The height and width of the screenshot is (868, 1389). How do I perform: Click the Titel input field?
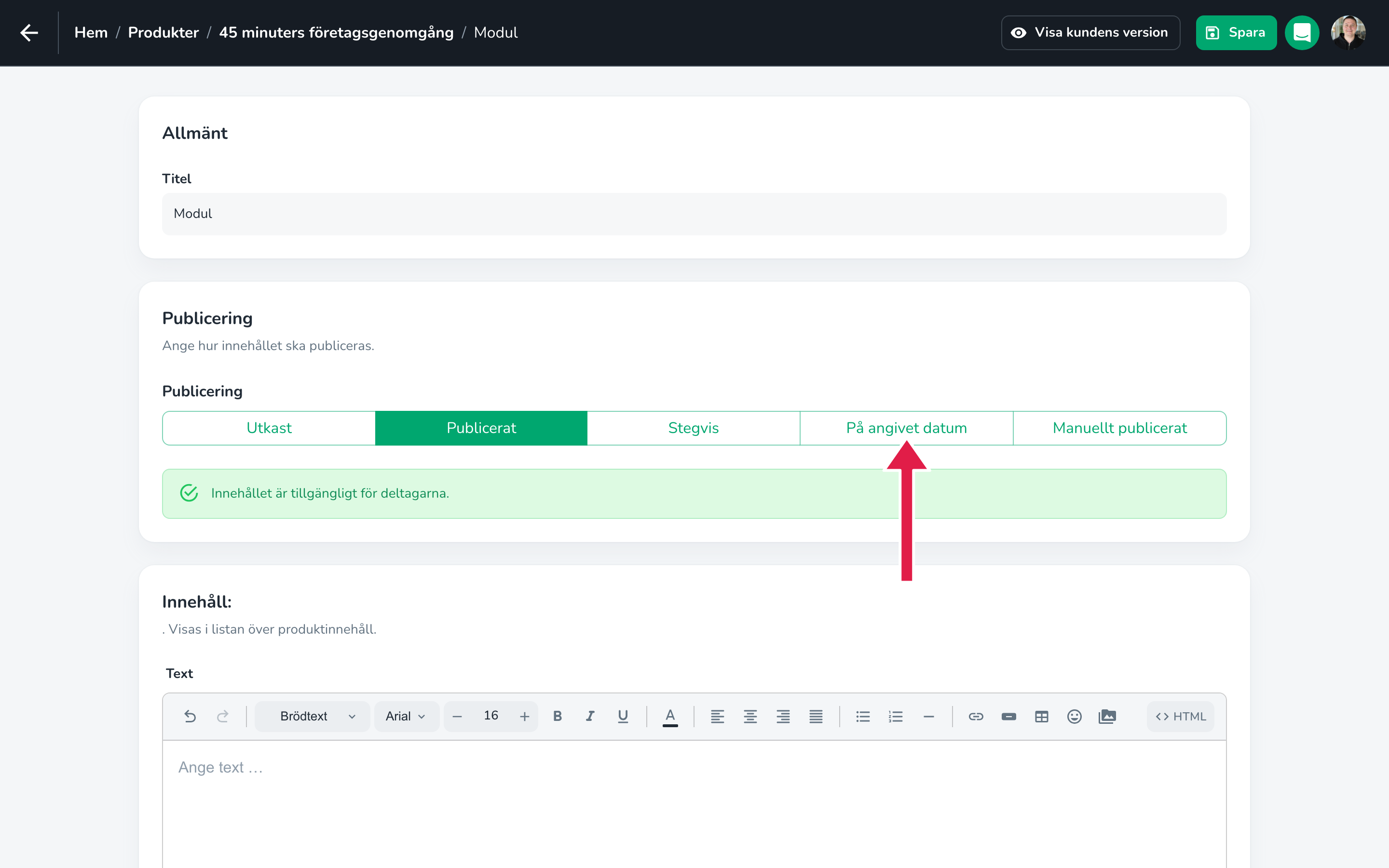pyautogui.click(x=694, y=214)
